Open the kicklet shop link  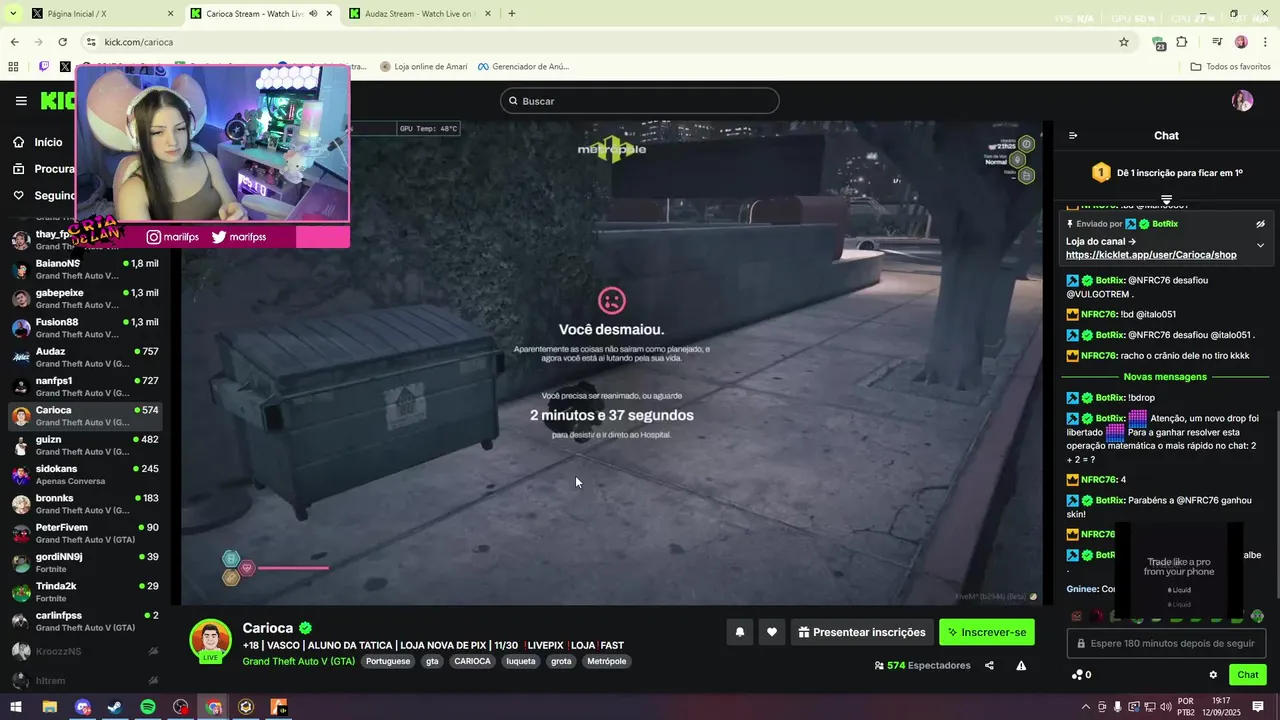pos(1151,255)
